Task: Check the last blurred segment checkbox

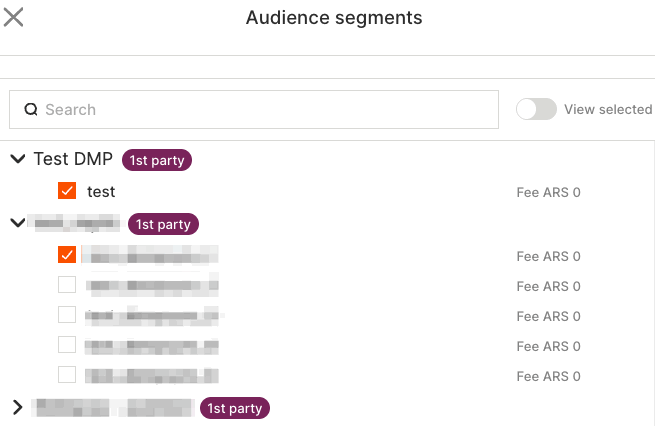Action: [x=67, y=375]
